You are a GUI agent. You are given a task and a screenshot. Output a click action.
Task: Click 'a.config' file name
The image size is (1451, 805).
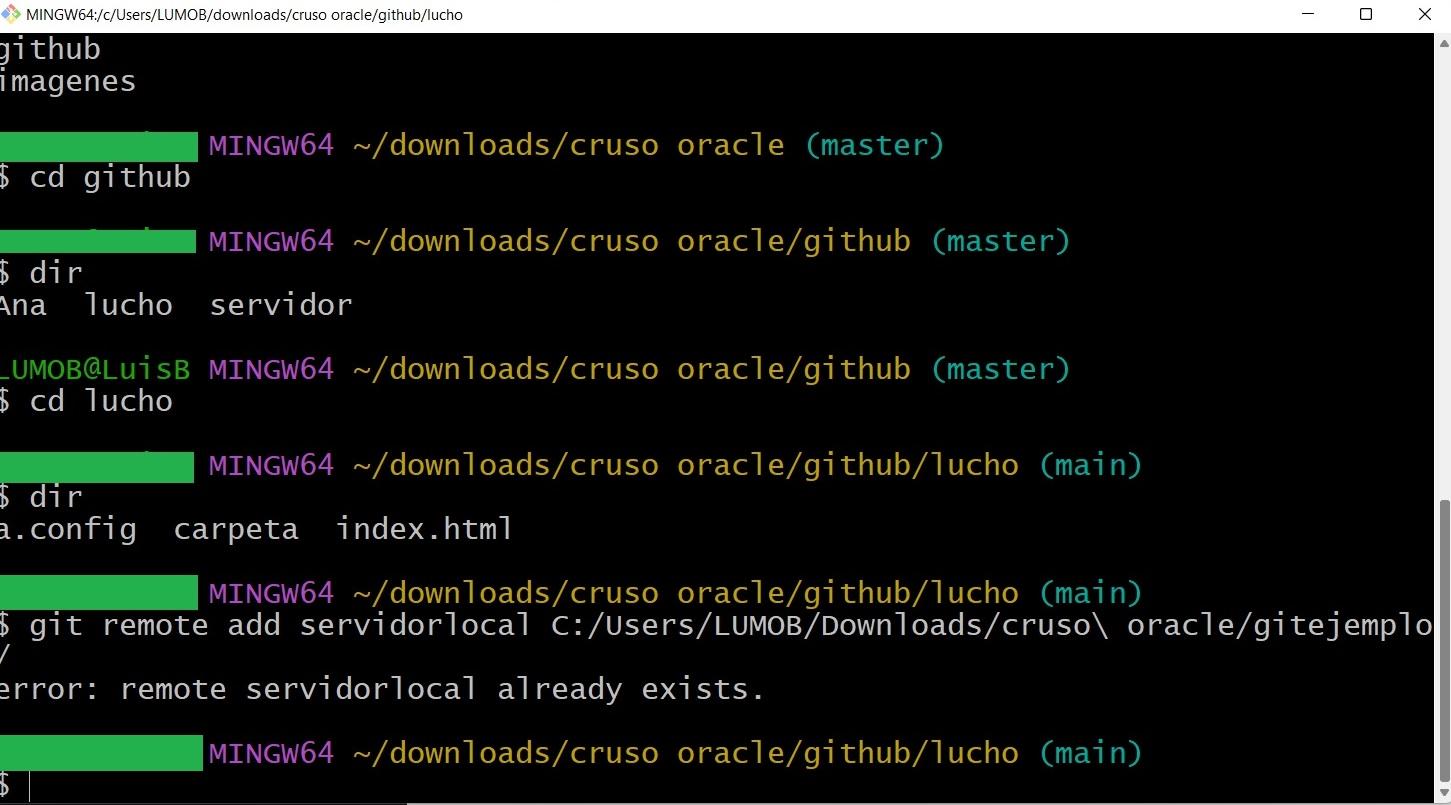click(x=68, y=529)
